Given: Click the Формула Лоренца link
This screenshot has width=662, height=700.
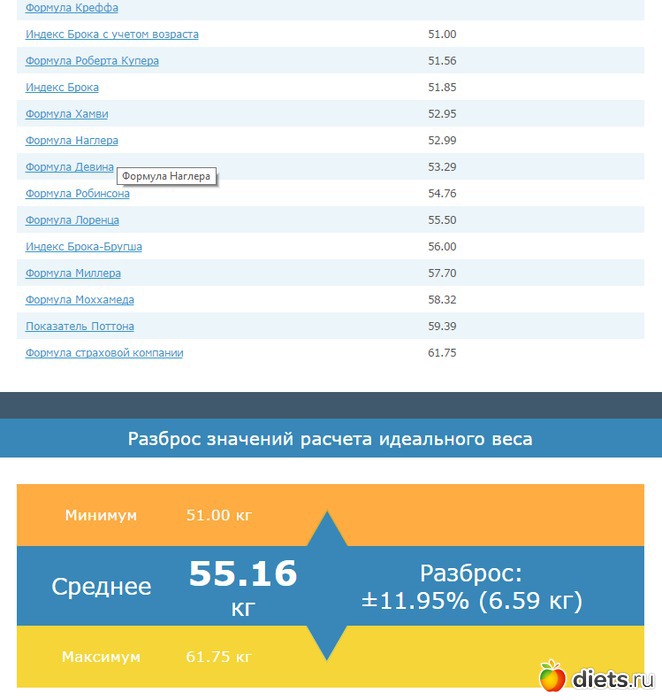Looking at the screenshot, I should (72, 220).
